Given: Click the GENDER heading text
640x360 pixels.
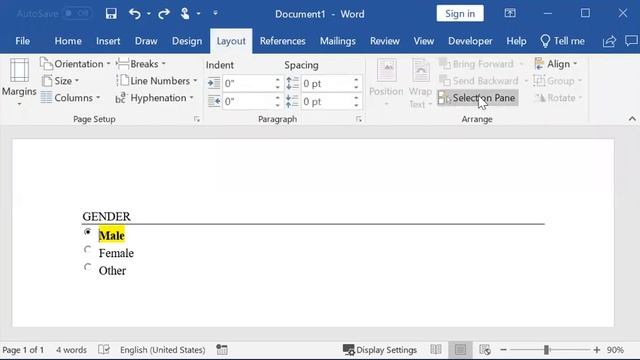Looking at the screenshot, I should click(107, 216).
